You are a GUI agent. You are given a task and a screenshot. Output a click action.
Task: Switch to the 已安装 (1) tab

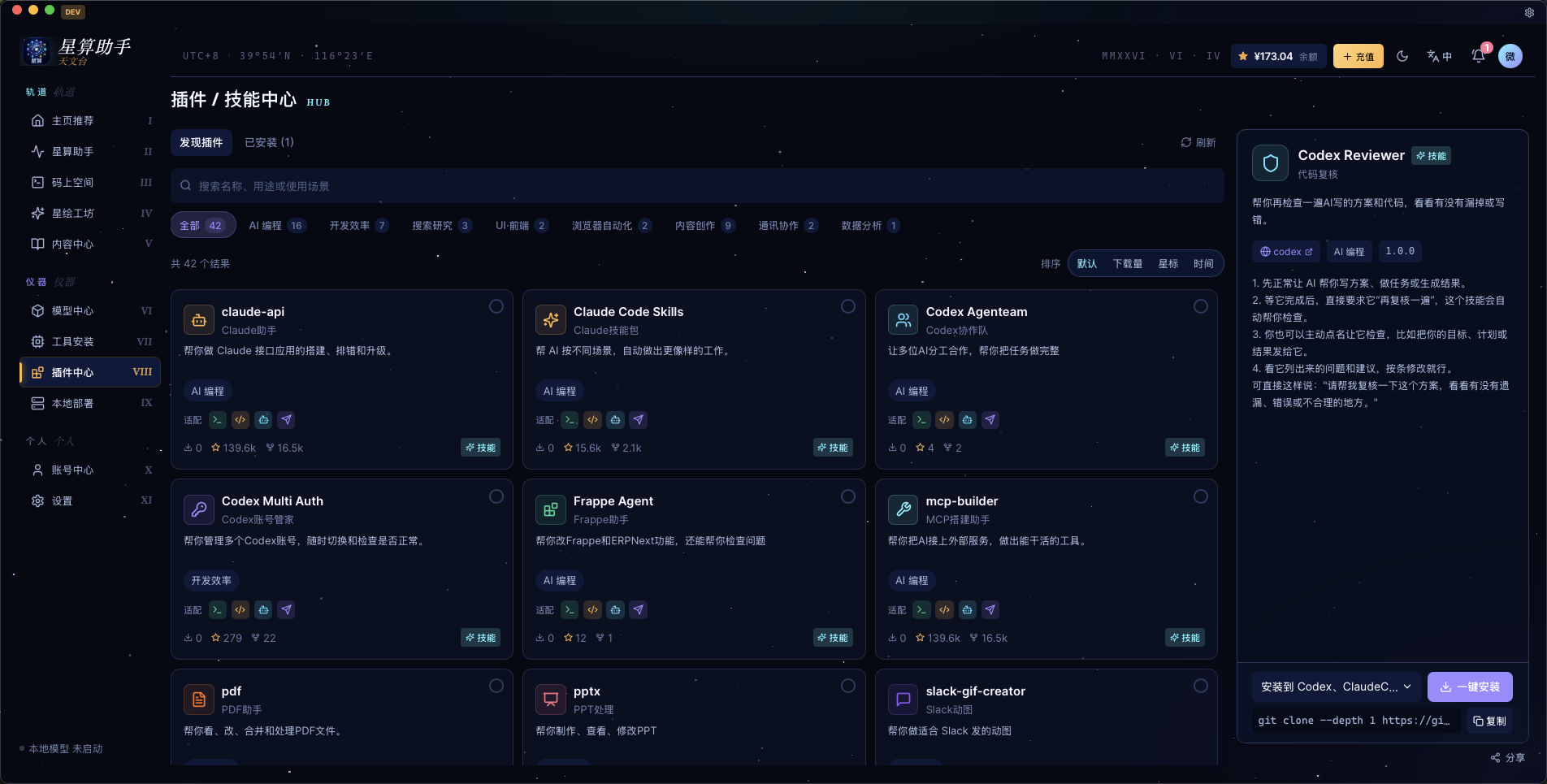pos(269,142)
